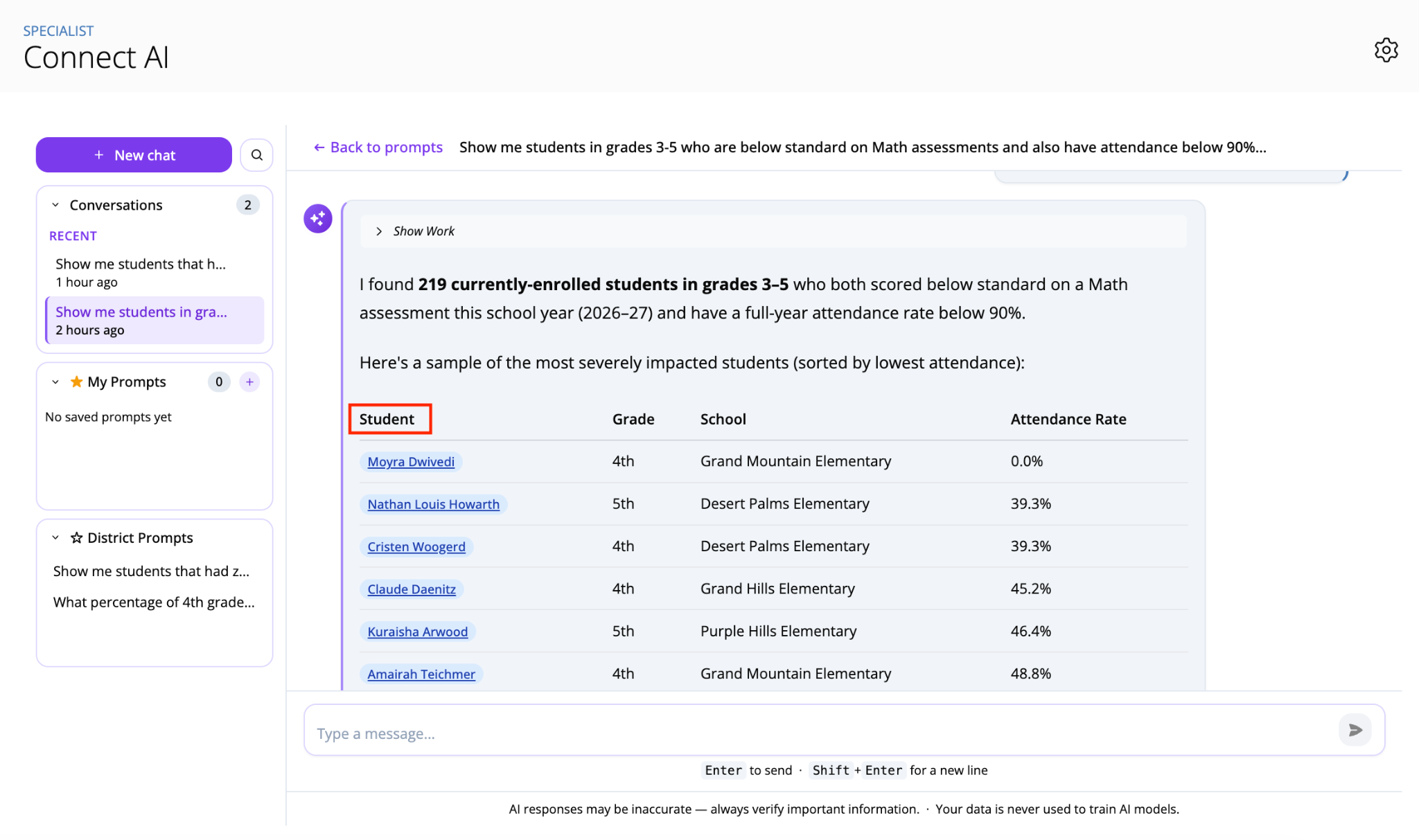
Task: Start a New chat
Action: [134, 154]
